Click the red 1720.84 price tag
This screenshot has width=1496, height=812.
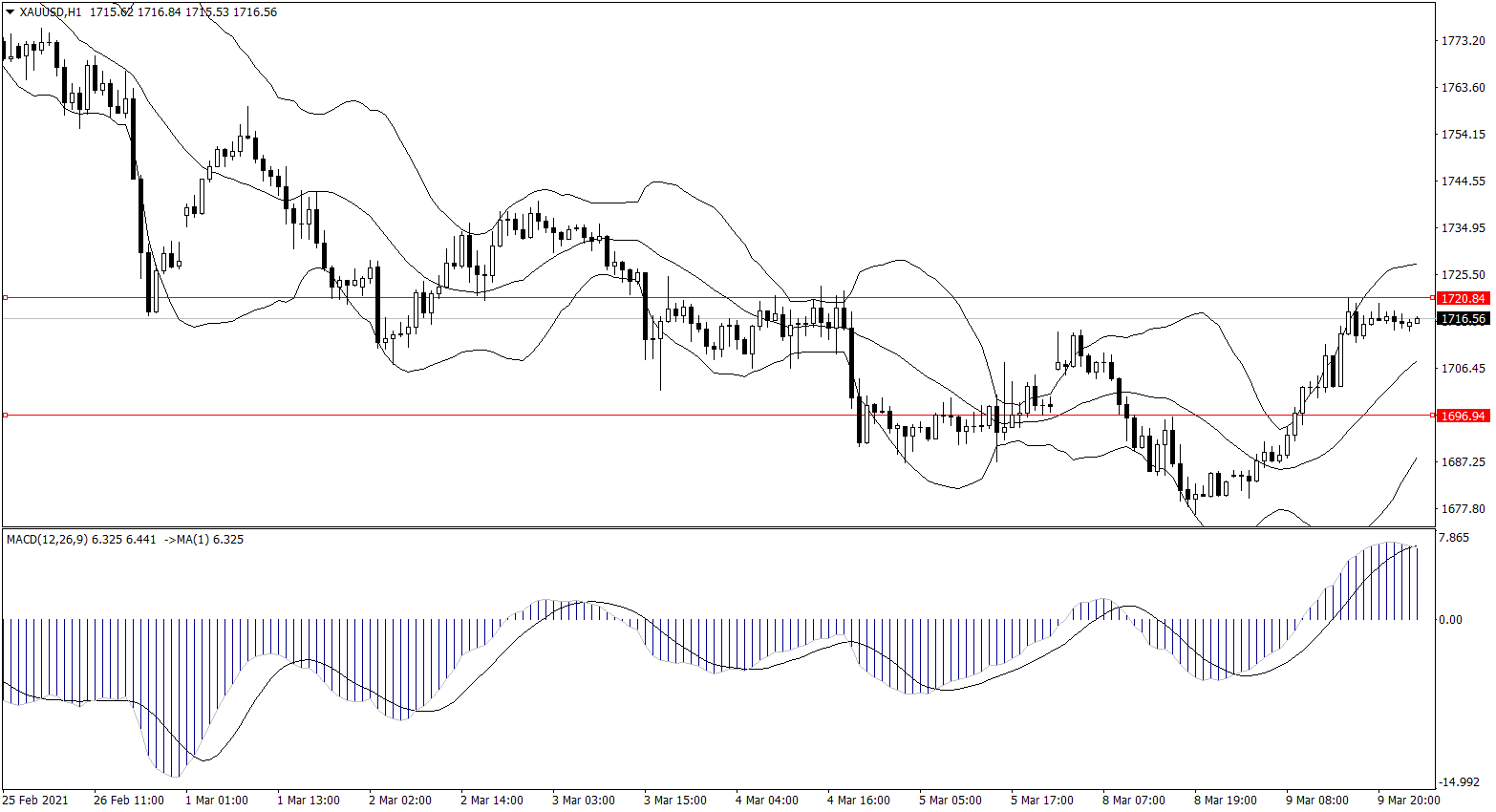1463,299
